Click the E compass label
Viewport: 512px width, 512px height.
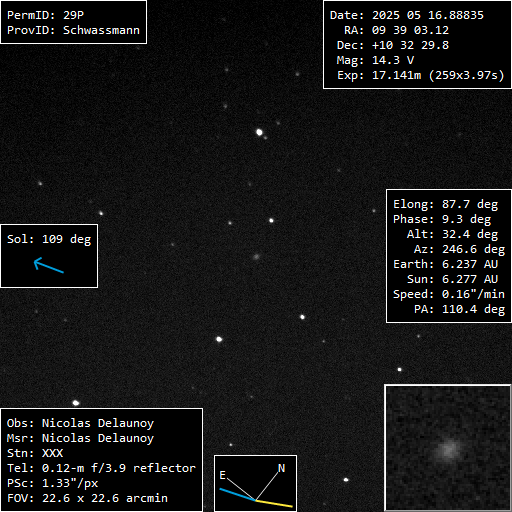222,475
